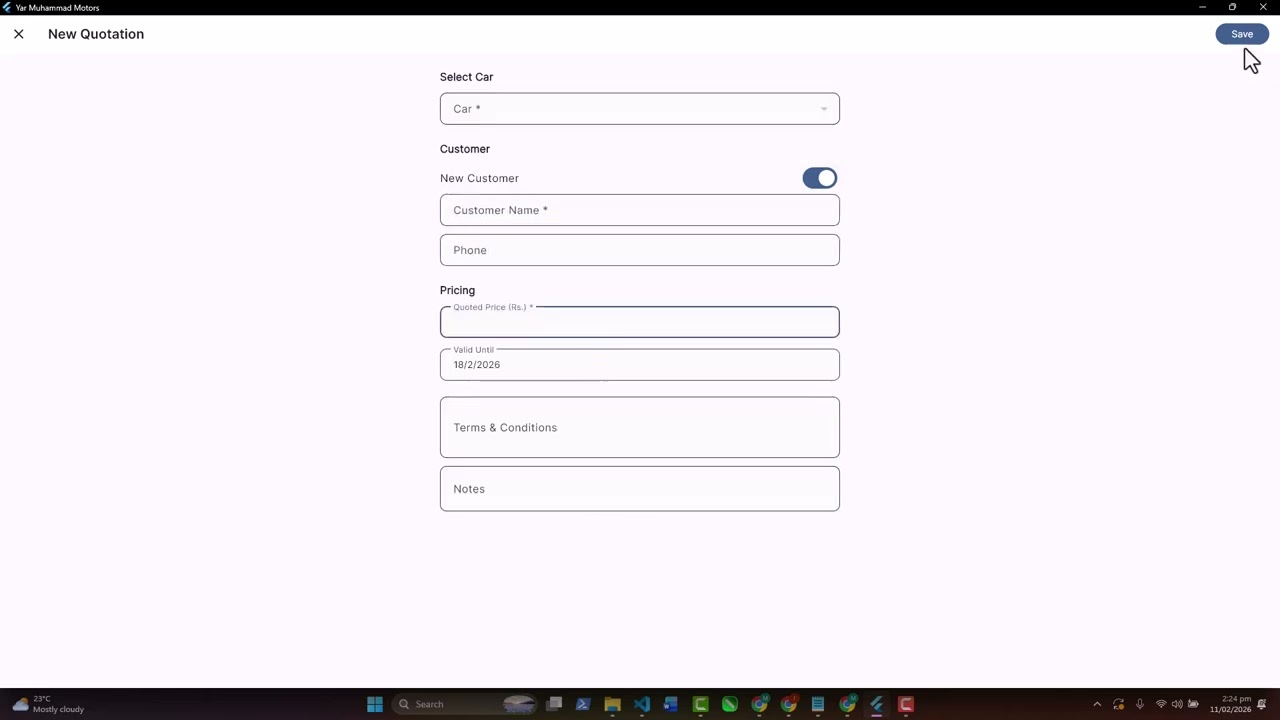The height and width of the screenshot is (720, 1280).
Task: Switch to Visual Studio Code in taskbar
Action: pos(641,704)
